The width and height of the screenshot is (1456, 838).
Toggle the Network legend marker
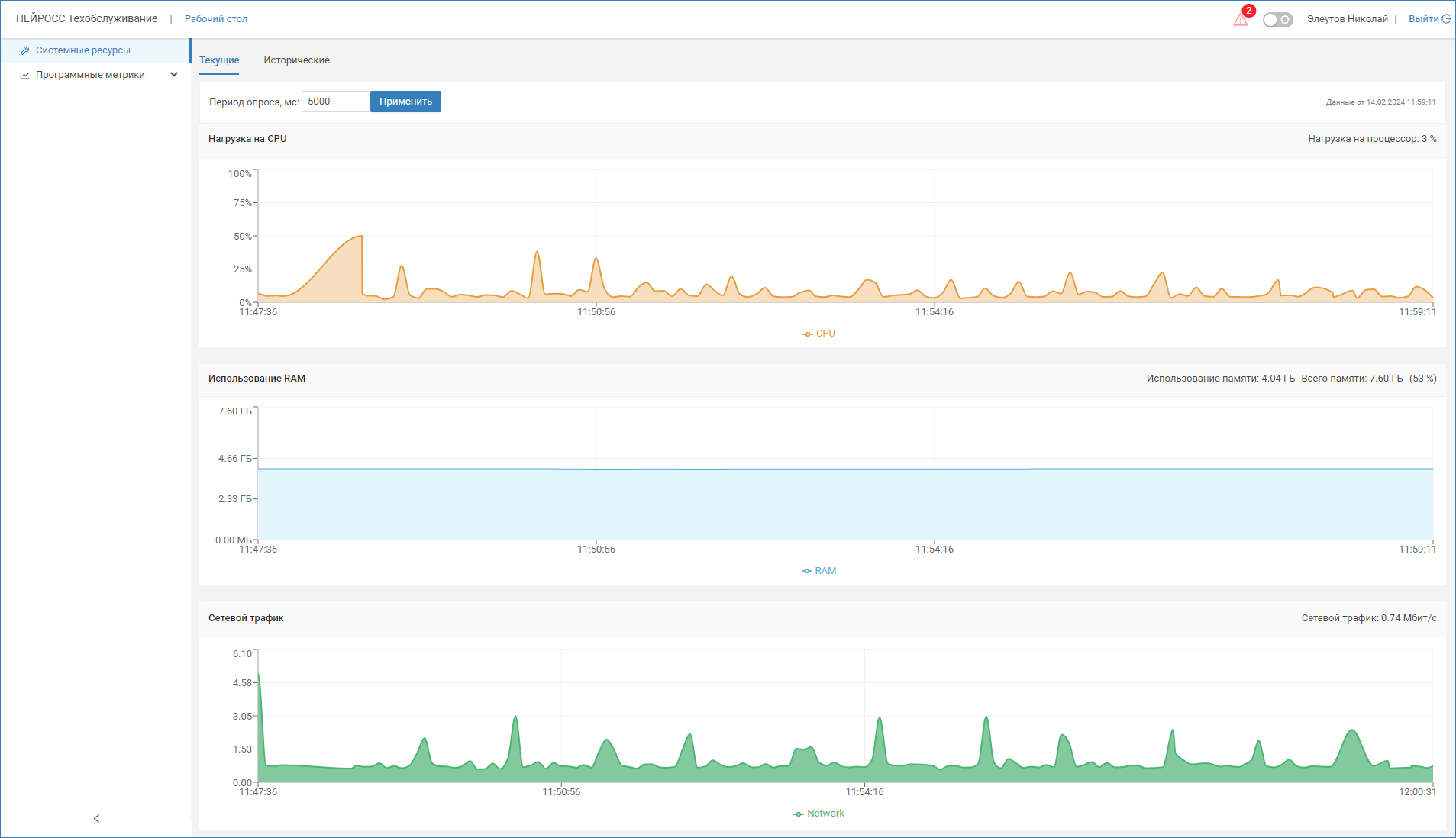click(x=799, y=814)
